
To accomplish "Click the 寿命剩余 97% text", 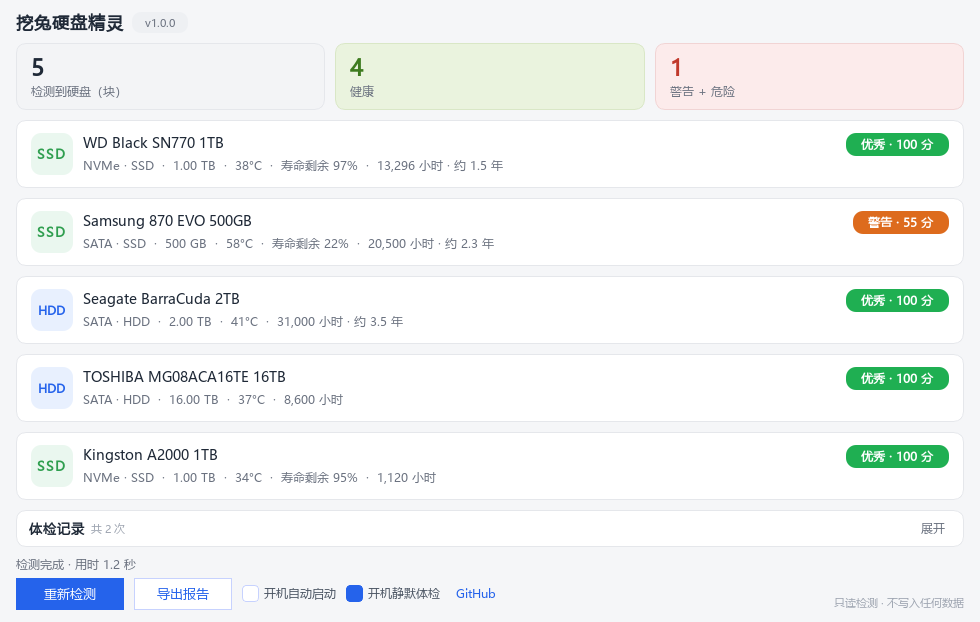I will click(x=319, y=166).
